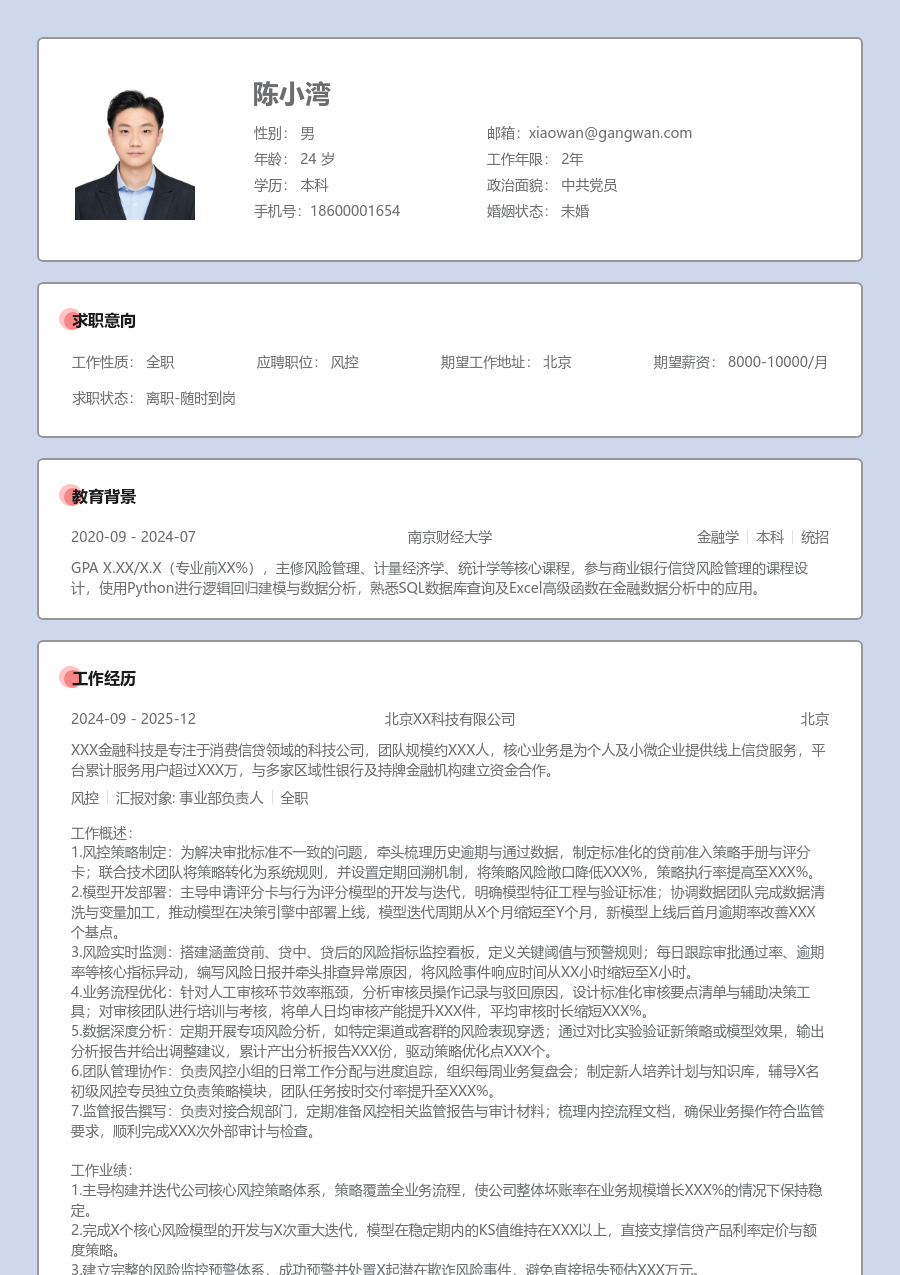Click the 工作概述 subheading
This screenshot has height=1275, width=900.
click(102, 833)
